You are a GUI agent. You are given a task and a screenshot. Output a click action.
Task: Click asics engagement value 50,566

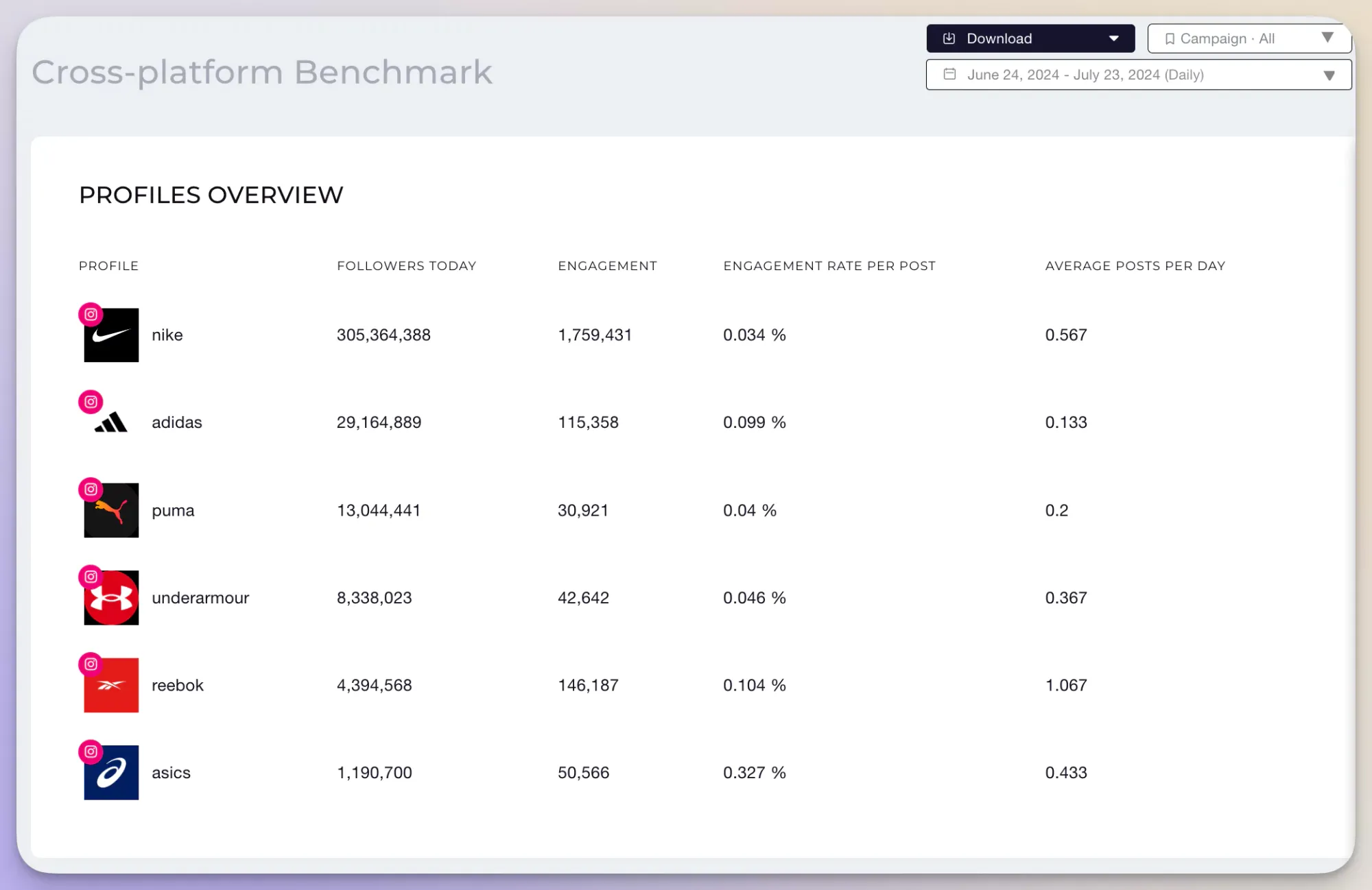(x=583, y=773)
